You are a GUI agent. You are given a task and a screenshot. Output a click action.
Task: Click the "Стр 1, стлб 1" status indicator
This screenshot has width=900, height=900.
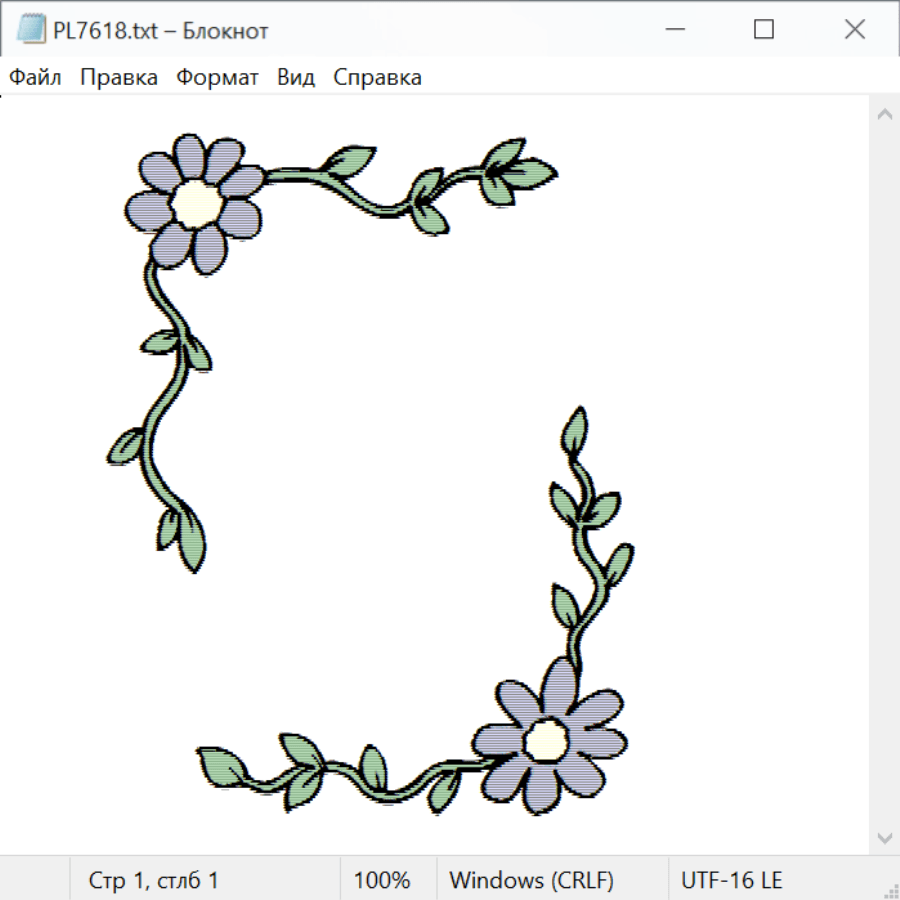tap(154, 880)
